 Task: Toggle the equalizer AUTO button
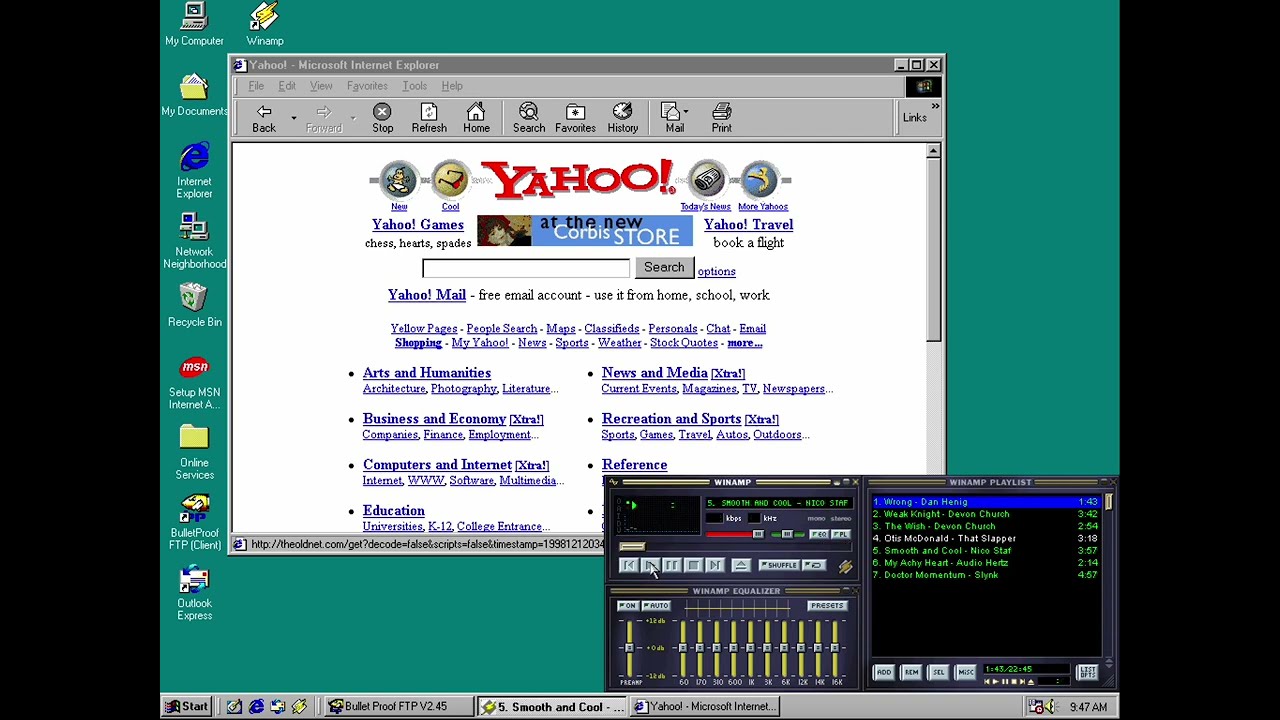tap(656, 606)
